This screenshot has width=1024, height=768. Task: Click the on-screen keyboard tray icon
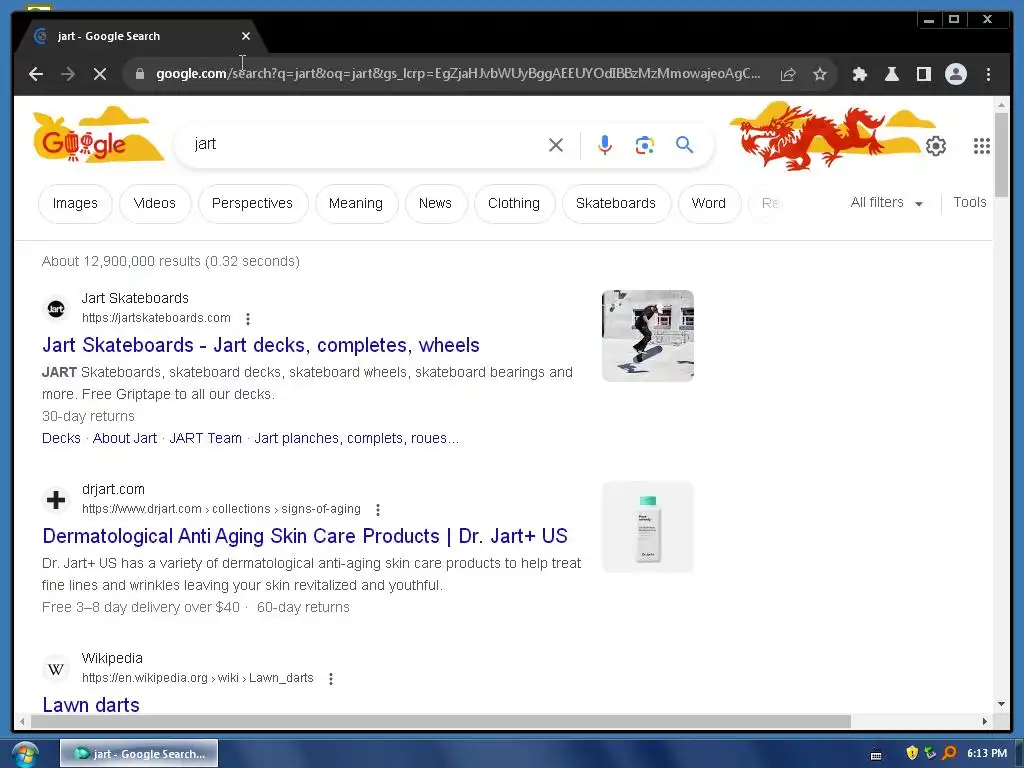coord(876,754)
